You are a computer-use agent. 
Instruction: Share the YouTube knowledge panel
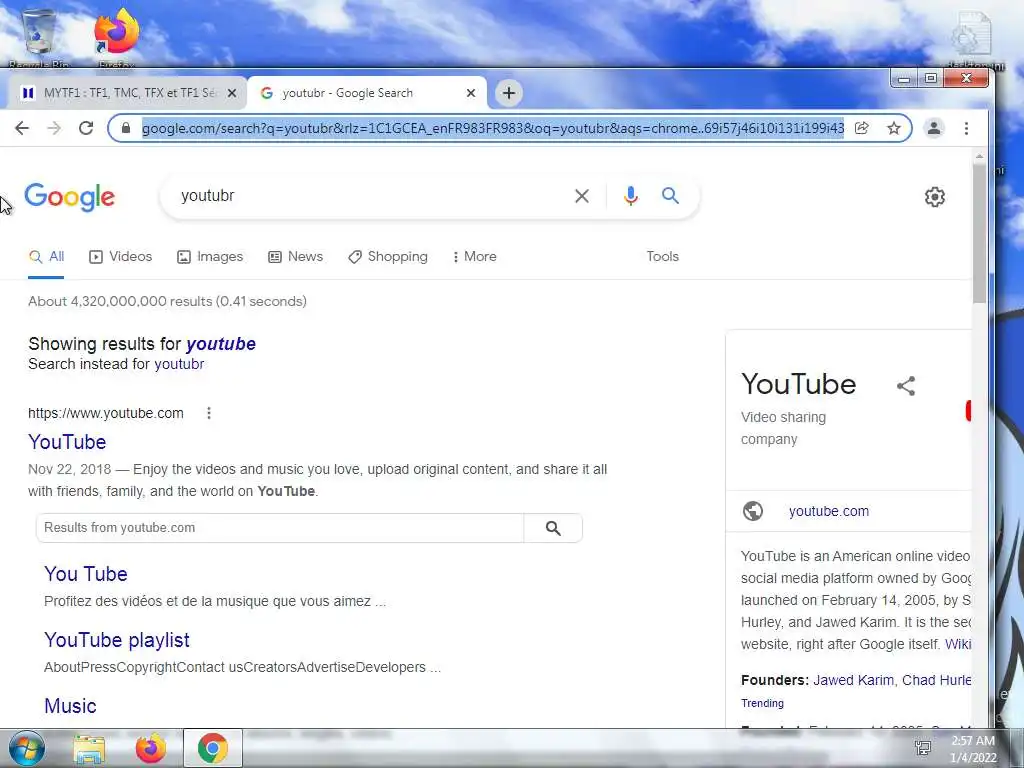pyautogui.click(x=906, y=385)
